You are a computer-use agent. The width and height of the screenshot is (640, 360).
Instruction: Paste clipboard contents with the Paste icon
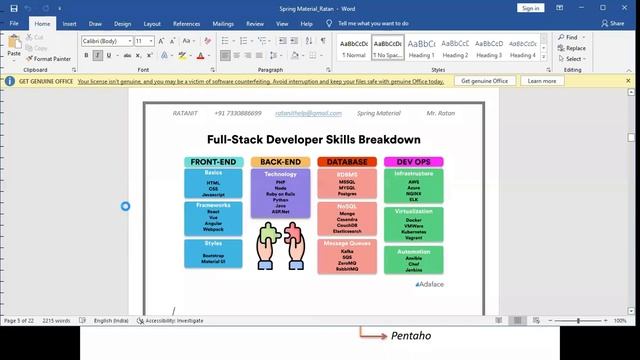(x=14, y=41)
